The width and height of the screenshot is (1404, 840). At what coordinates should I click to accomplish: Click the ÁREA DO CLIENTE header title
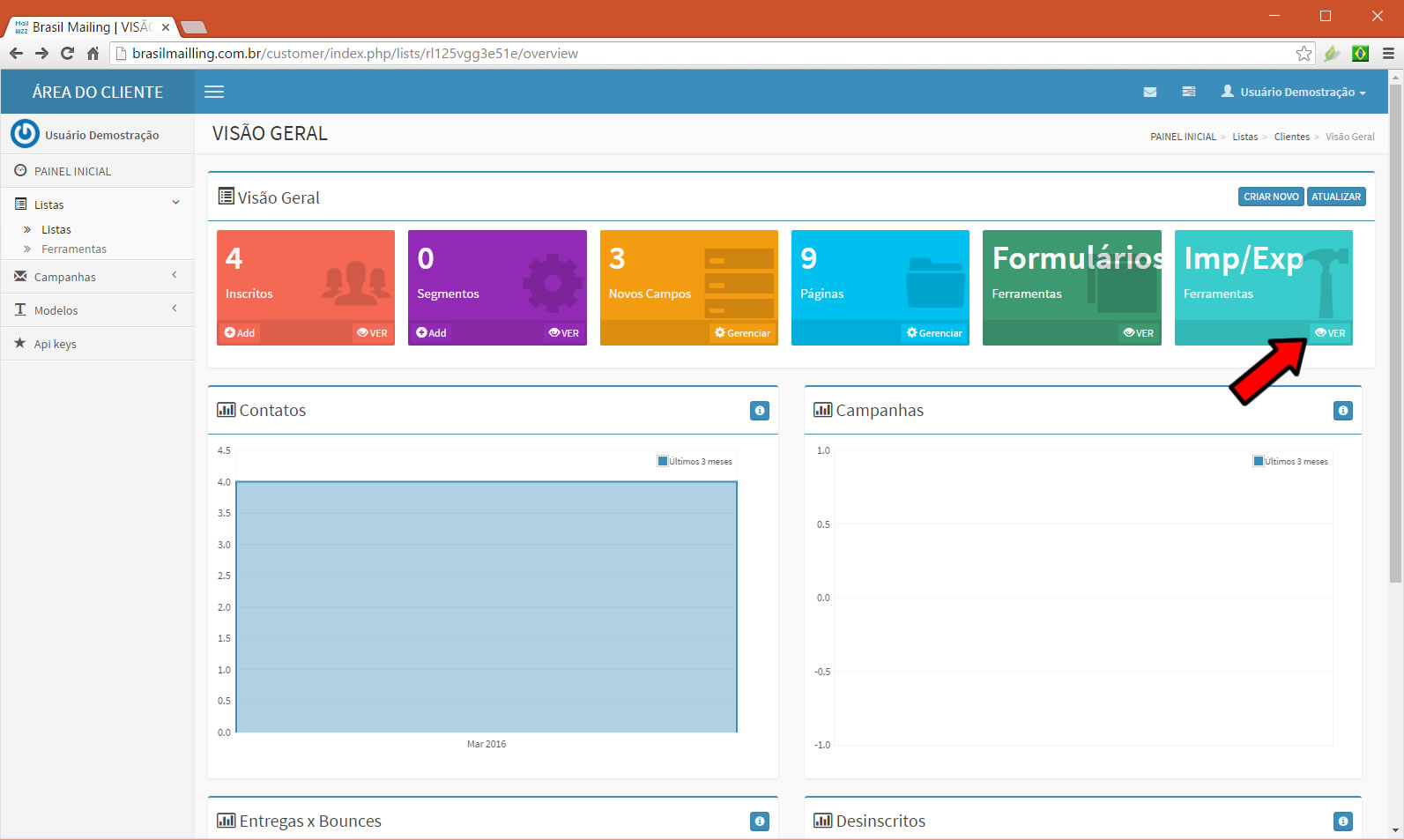point(98,92)
